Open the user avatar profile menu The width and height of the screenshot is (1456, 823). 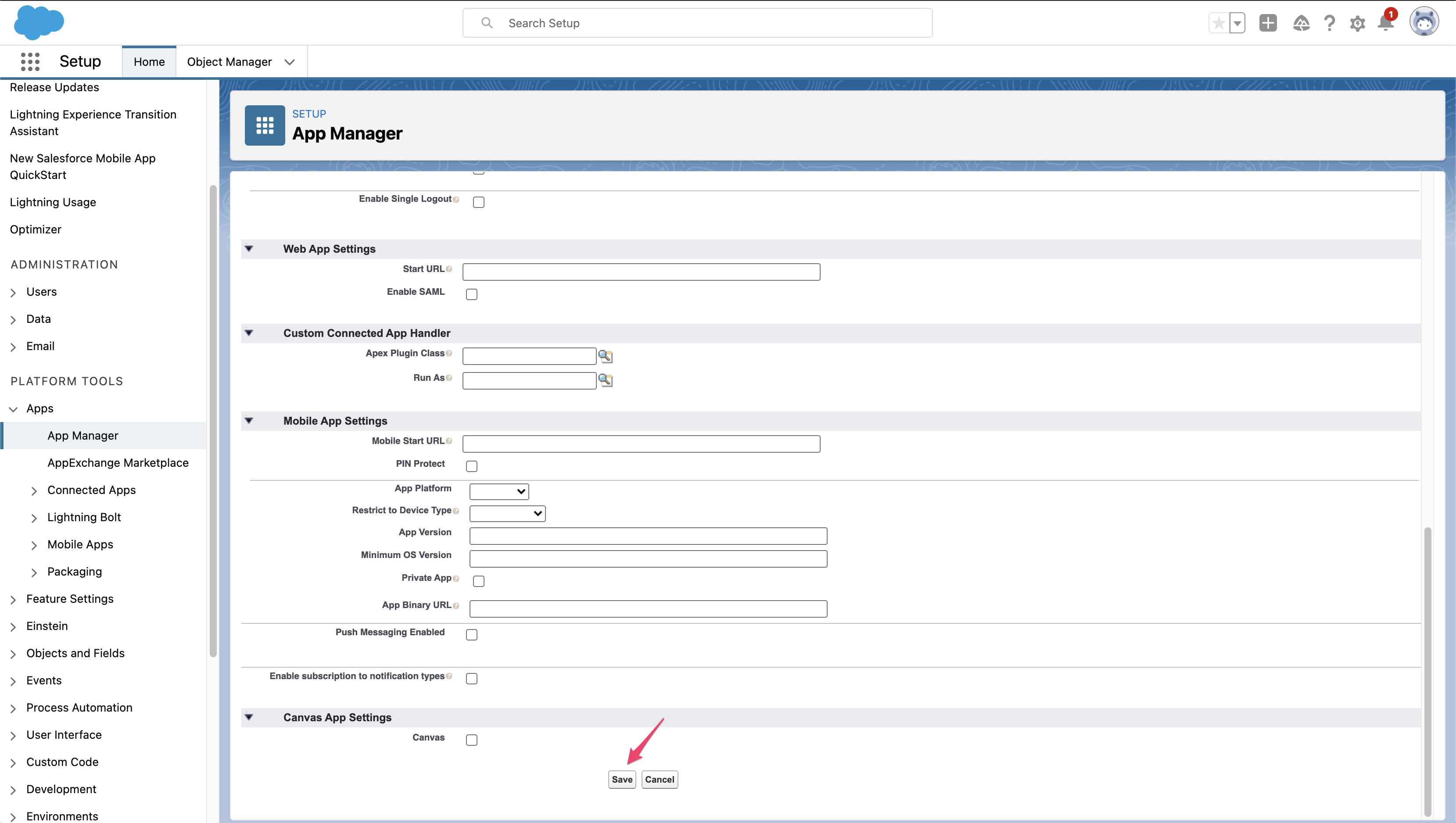1424,22
